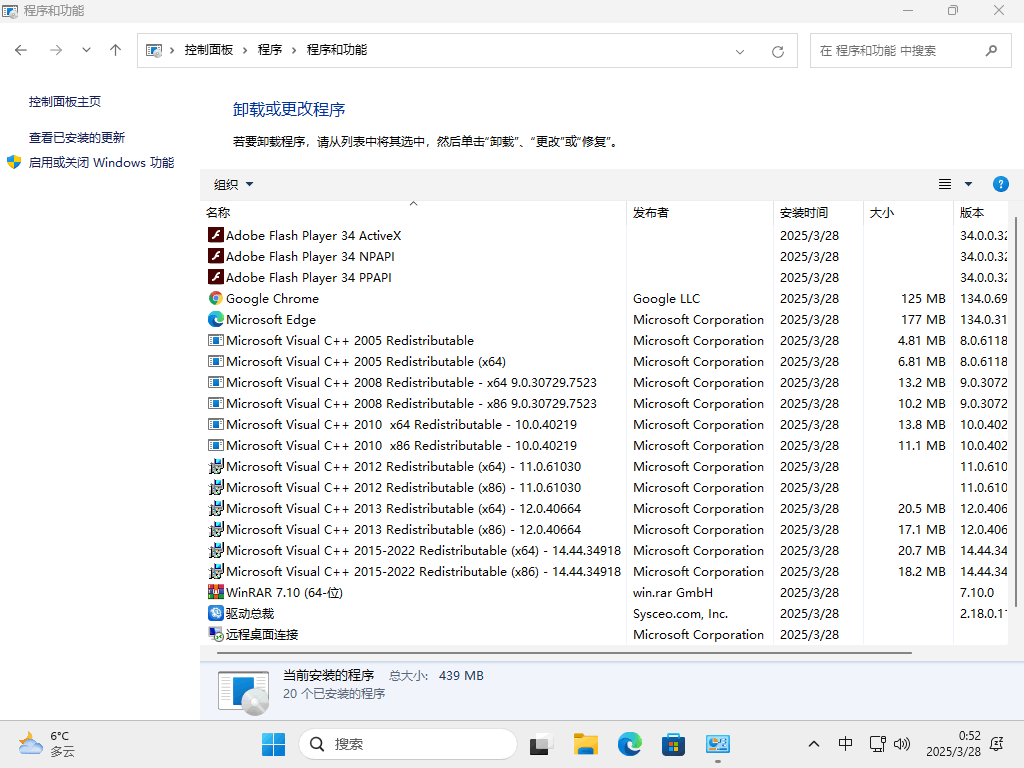This screenshot has width=1024, height=768.
Task: Click the Adobe Flash Player 34 ActiveX icon
Action: pyautogui.click(x=216, y=235)
